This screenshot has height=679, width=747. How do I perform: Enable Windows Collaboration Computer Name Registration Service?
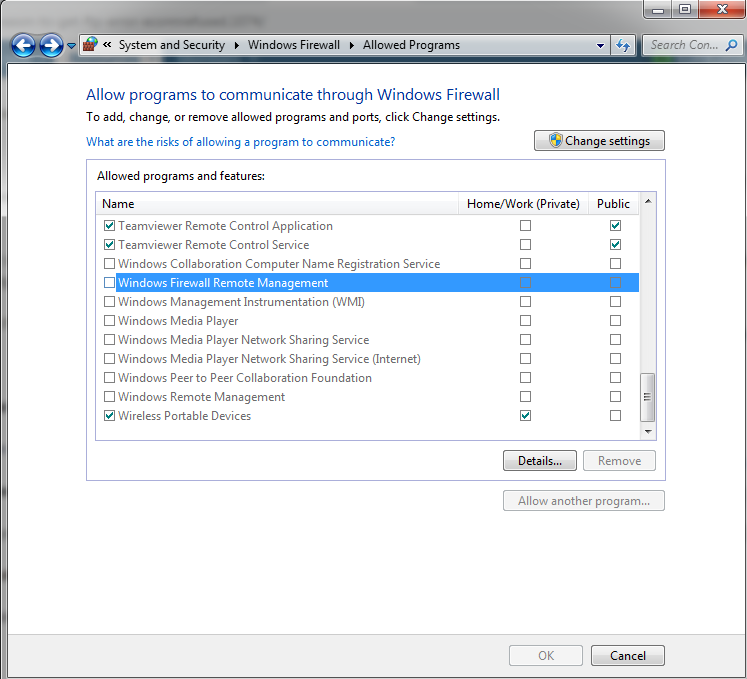(x=110, y=263)
